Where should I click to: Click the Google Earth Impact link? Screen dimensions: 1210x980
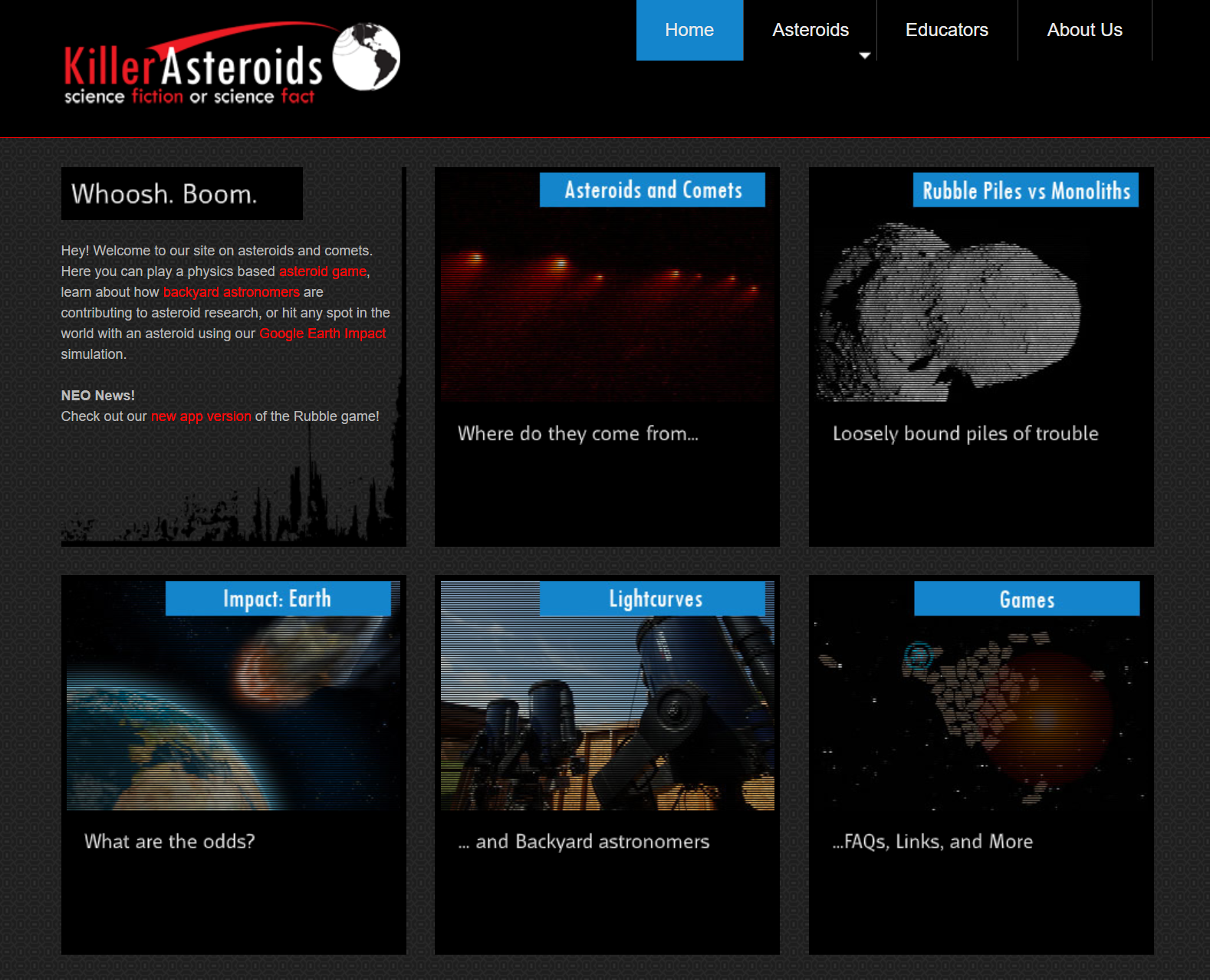pos(323,334)
